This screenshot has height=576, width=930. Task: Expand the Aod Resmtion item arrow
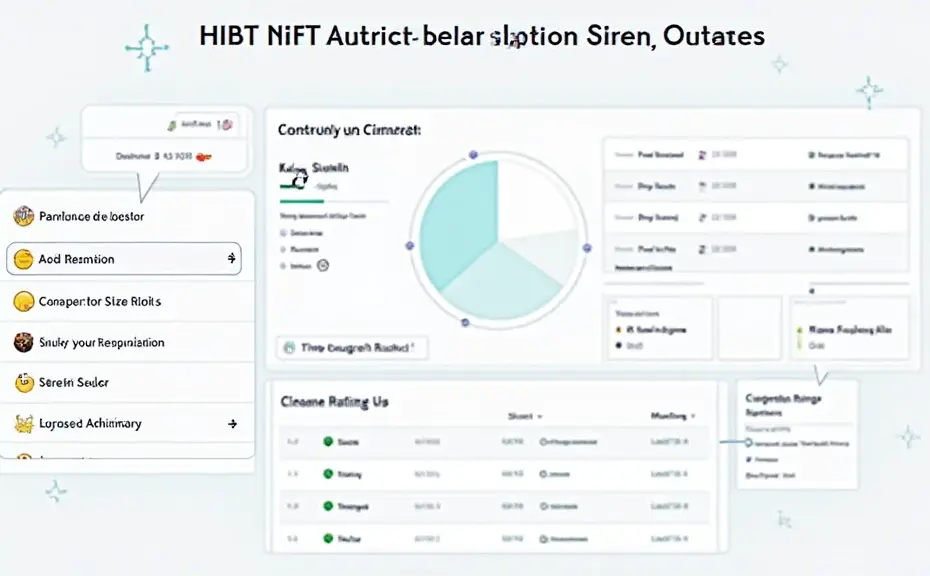click(x=232, y=259)
